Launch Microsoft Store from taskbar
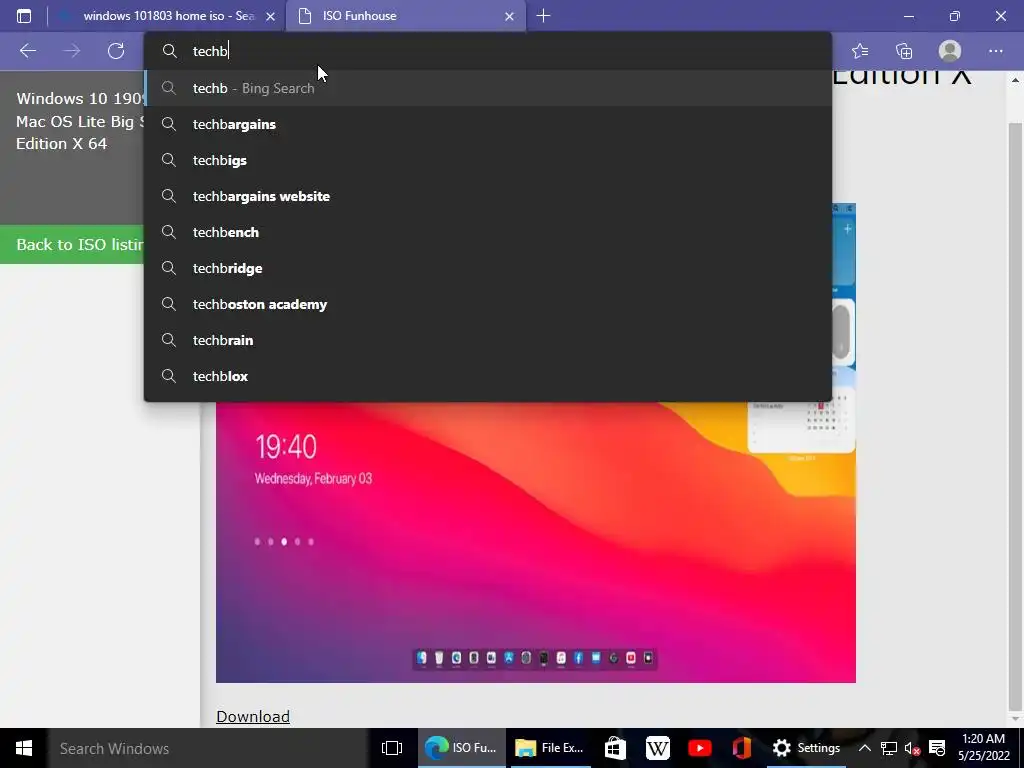 pos(615,748)
